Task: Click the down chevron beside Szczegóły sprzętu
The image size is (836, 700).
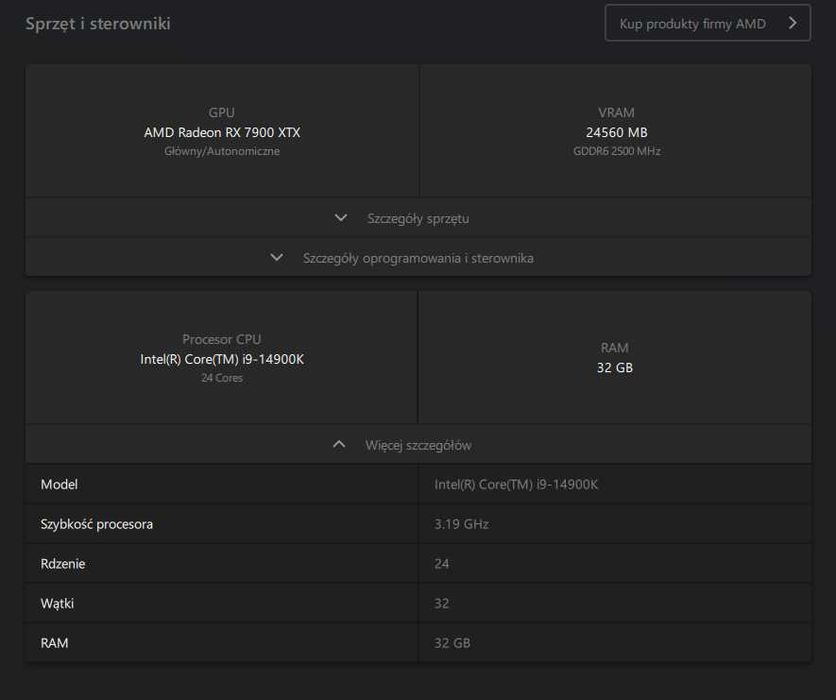Action: point(341,218)
